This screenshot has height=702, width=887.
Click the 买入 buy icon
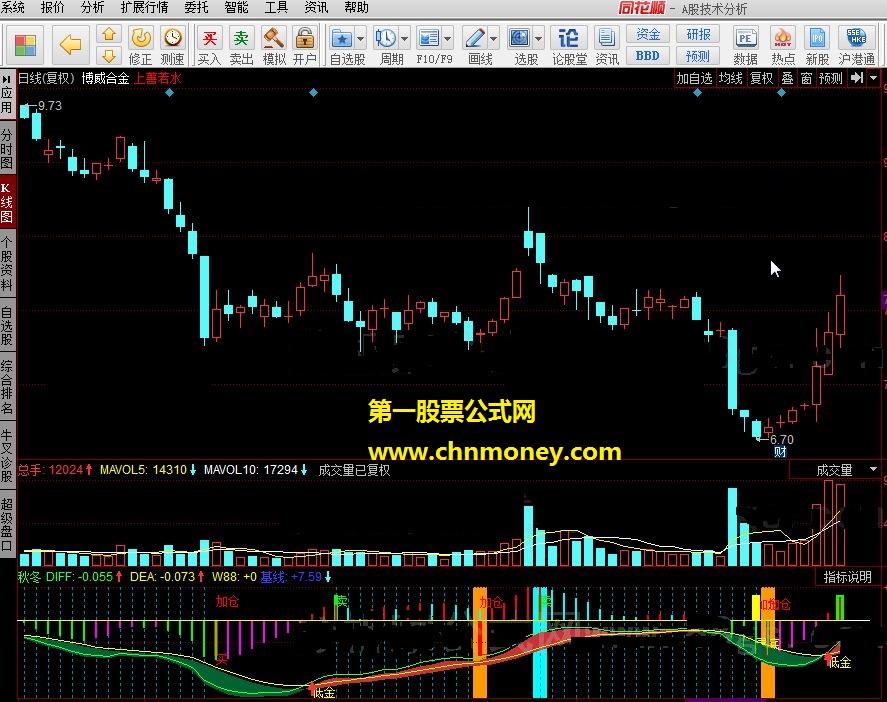coord(209,45)
